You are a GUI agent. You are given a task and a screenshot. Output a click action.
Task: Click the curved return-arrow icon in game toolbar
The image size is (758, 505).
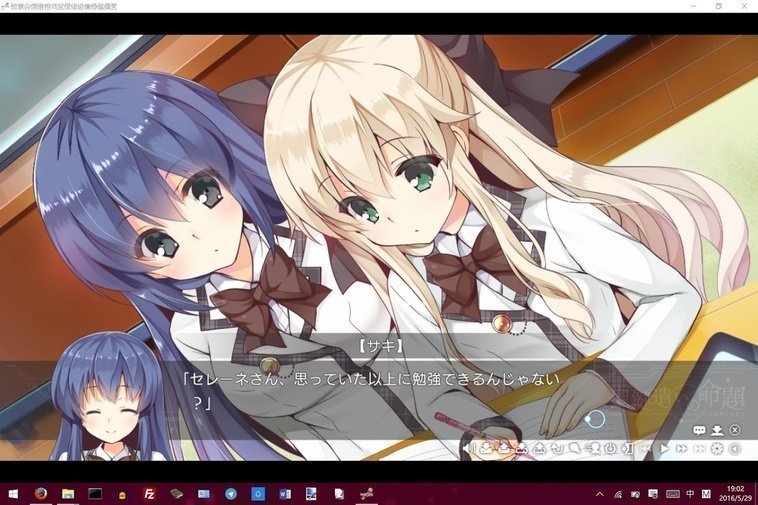557,448
